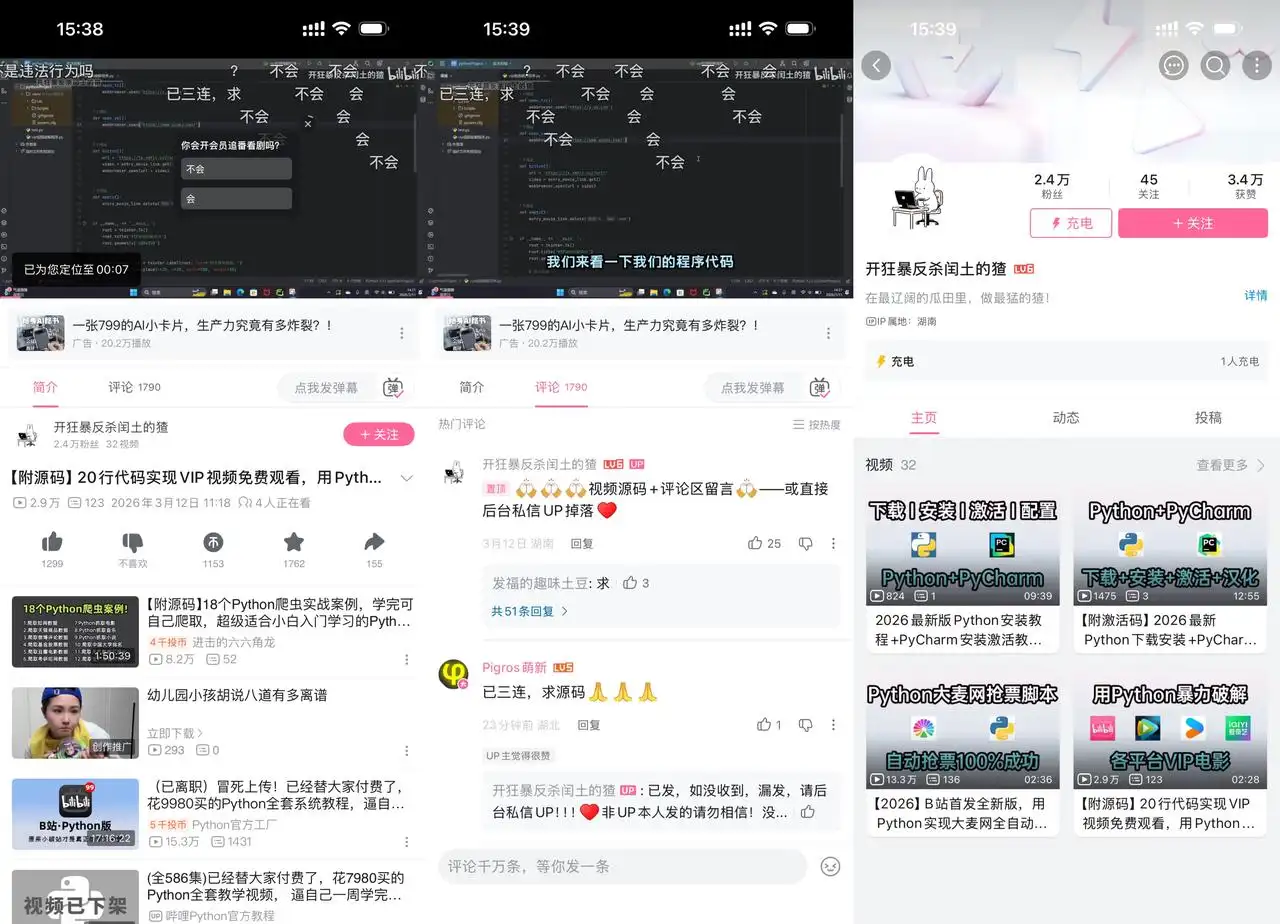Open the 充电 row showing 1人充电

click(1067, 361)
